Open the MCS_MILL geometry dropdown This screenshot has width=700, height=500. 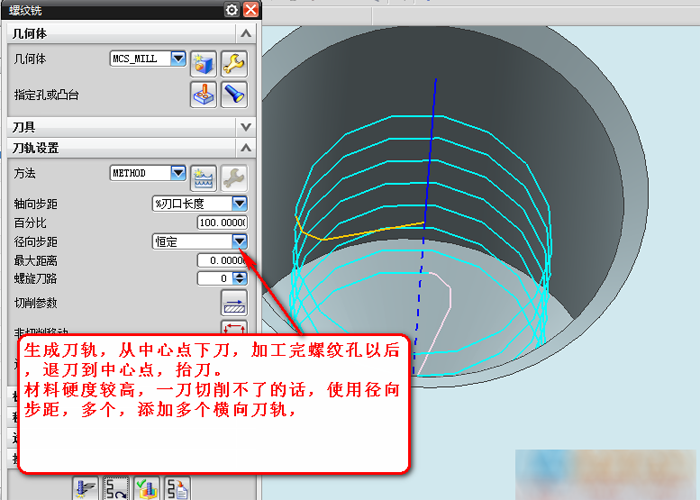point(179,59)
